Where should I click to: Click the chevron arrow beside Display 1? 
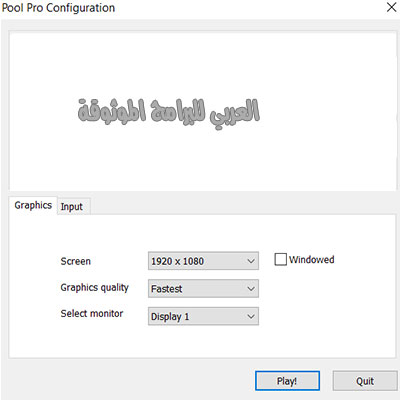251,316
